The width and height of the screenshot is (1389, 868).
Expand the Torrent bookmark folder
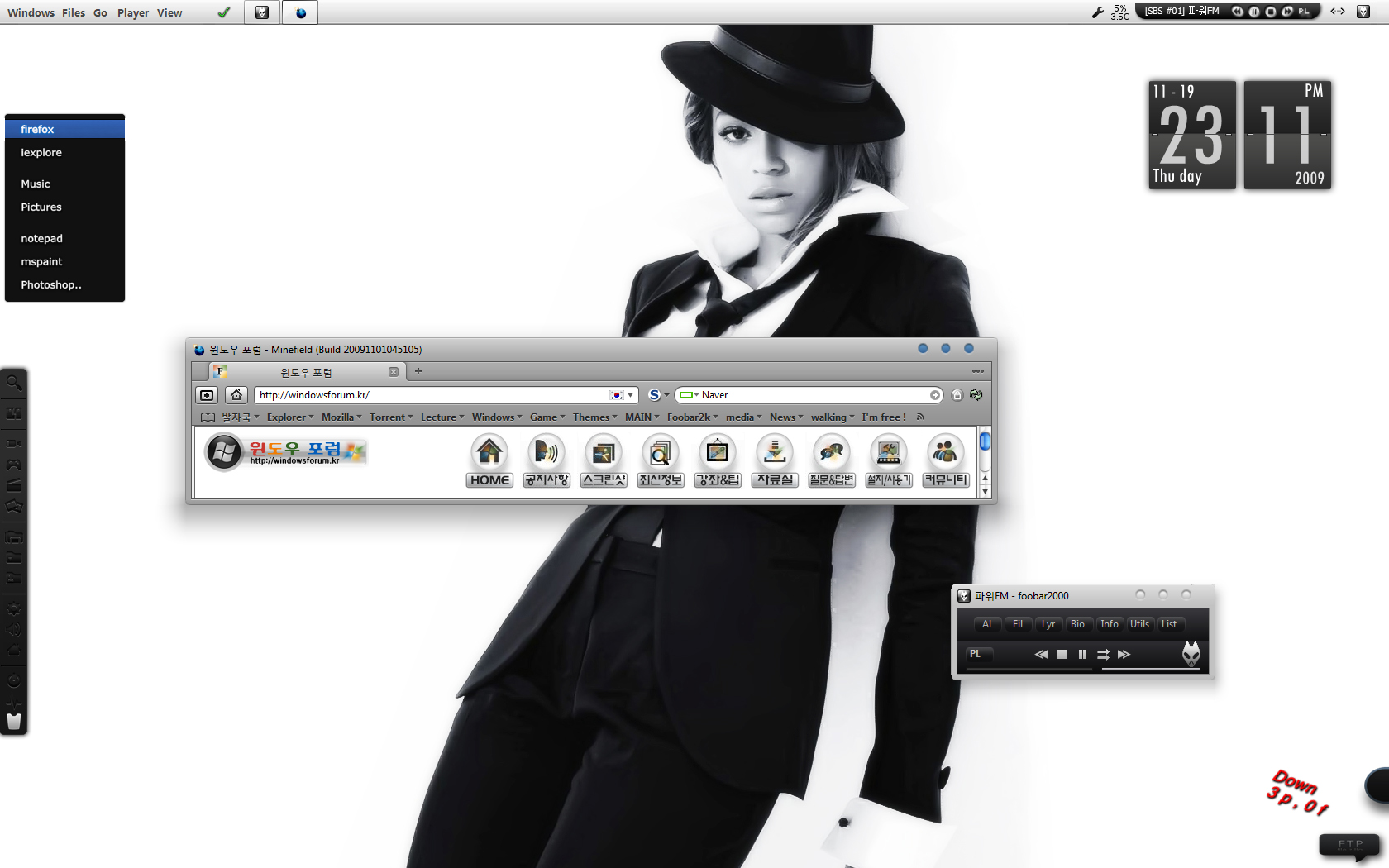[x=391, y=417]
